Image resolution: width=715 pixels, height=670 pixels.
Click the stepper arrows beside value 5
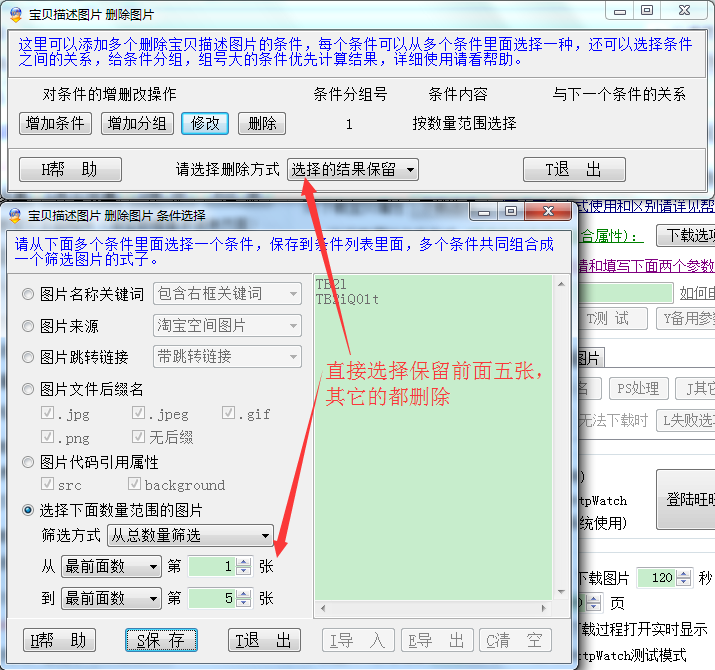coord(244,598)
